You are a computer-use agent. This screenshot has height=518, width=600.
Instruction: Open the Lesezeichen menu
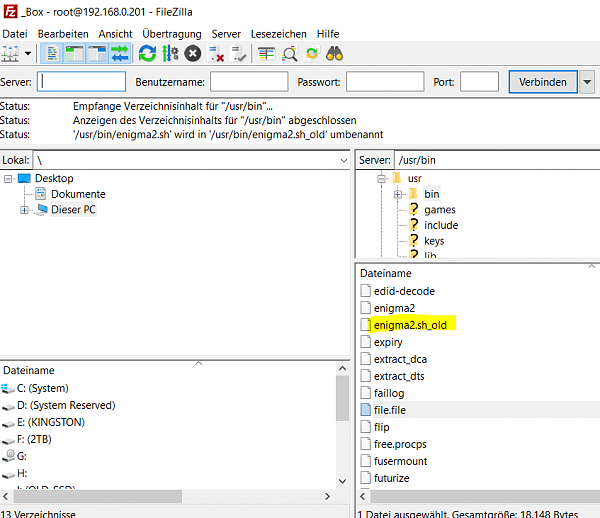[x=278, y=34]
